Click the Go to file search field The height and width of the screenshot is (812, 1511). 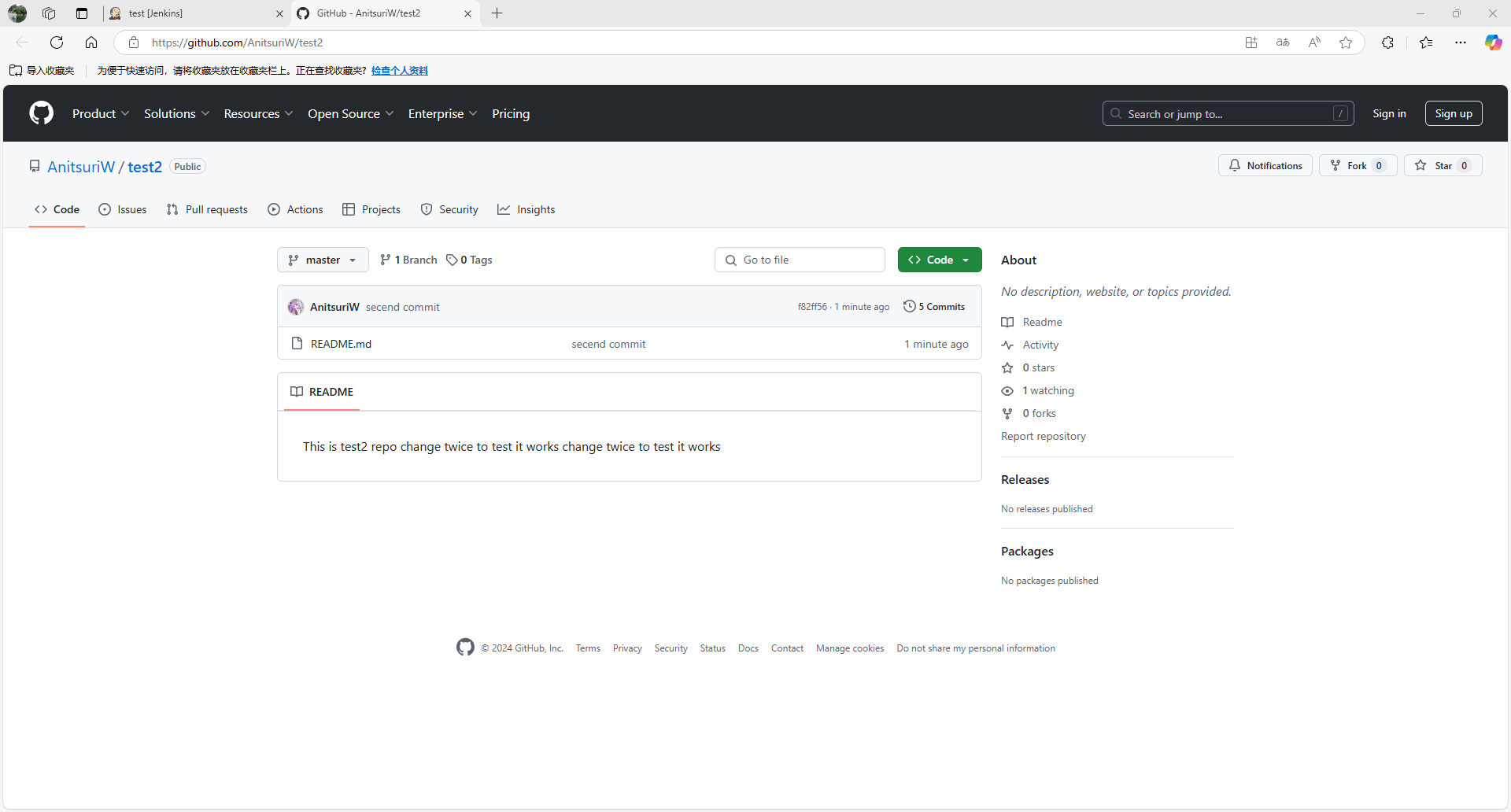[800, 260]
